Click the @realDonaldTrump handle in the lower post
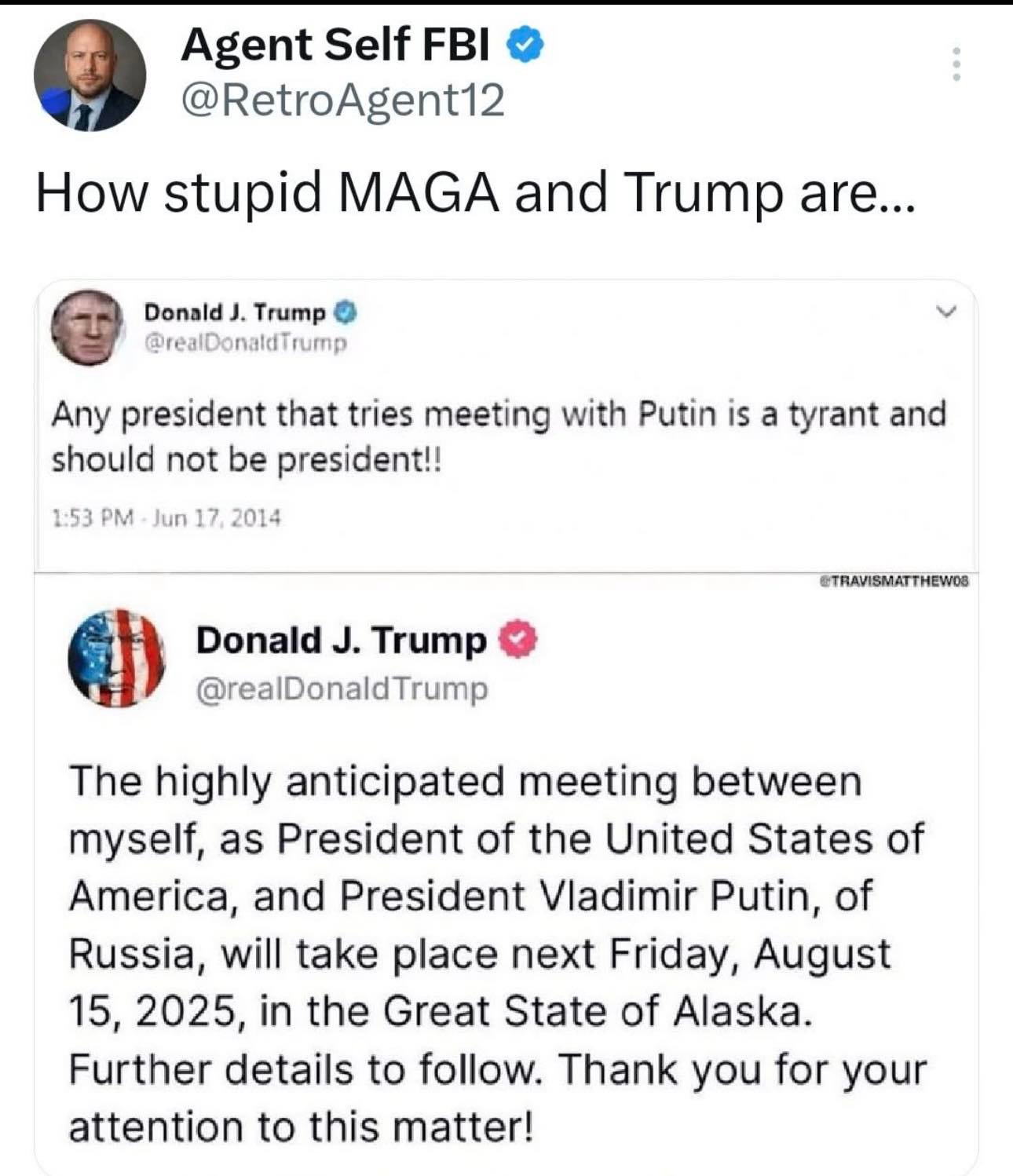 pos(342,688)
